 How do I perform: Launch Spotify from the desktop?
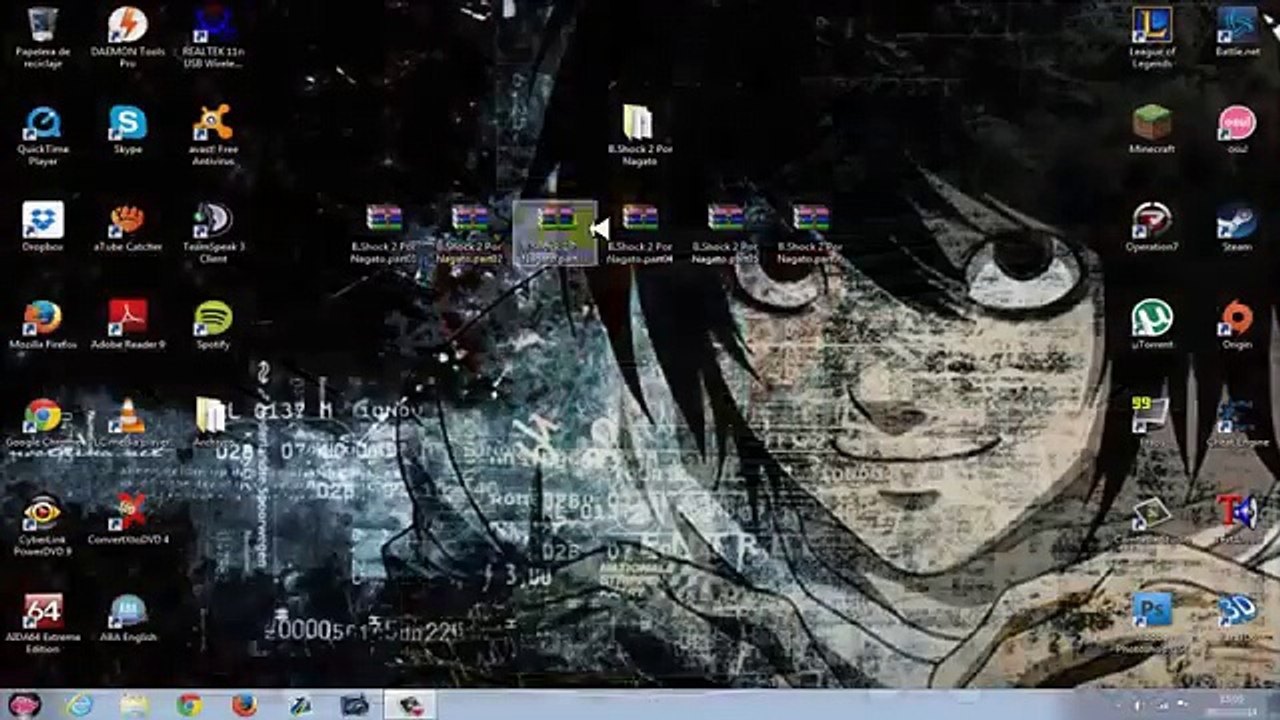[213, 325]
